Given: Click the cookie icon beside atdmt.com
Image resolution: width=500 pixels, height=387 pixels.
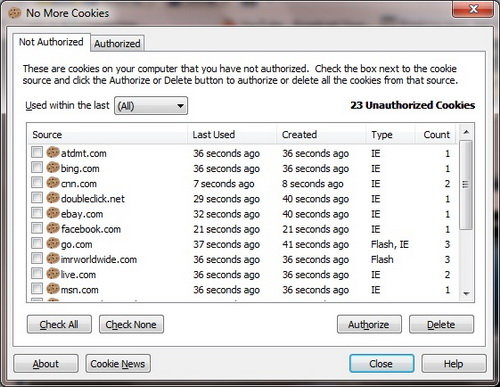Looking at the screenshot, I should (x=53, y=153).
